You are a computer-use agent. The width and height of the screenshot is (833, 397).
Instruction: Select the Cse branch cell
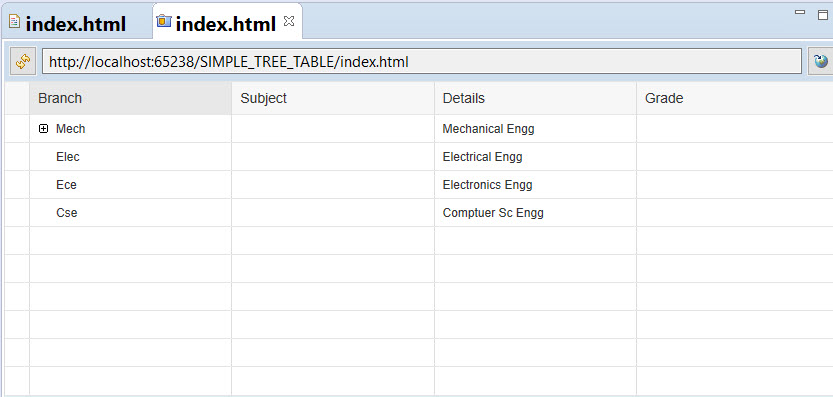(130, 213)
